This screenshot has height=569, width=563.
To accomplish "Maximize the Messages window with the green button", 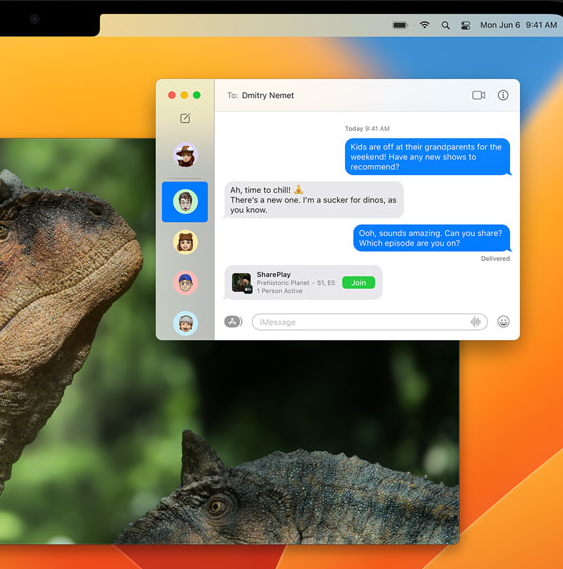I will pos(197,95).
